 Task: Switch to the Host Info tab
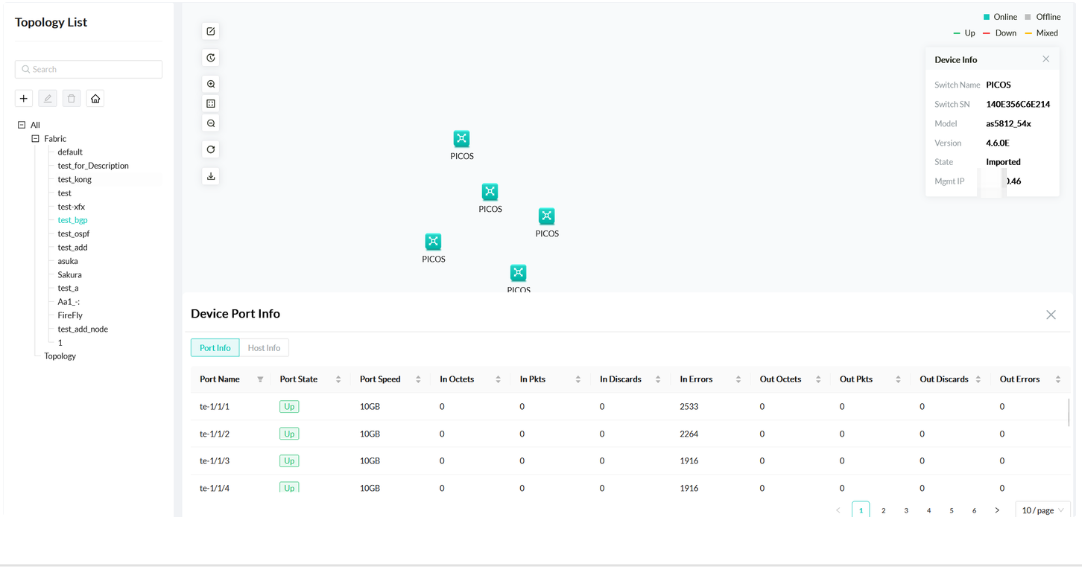click(x=264, y=348)
